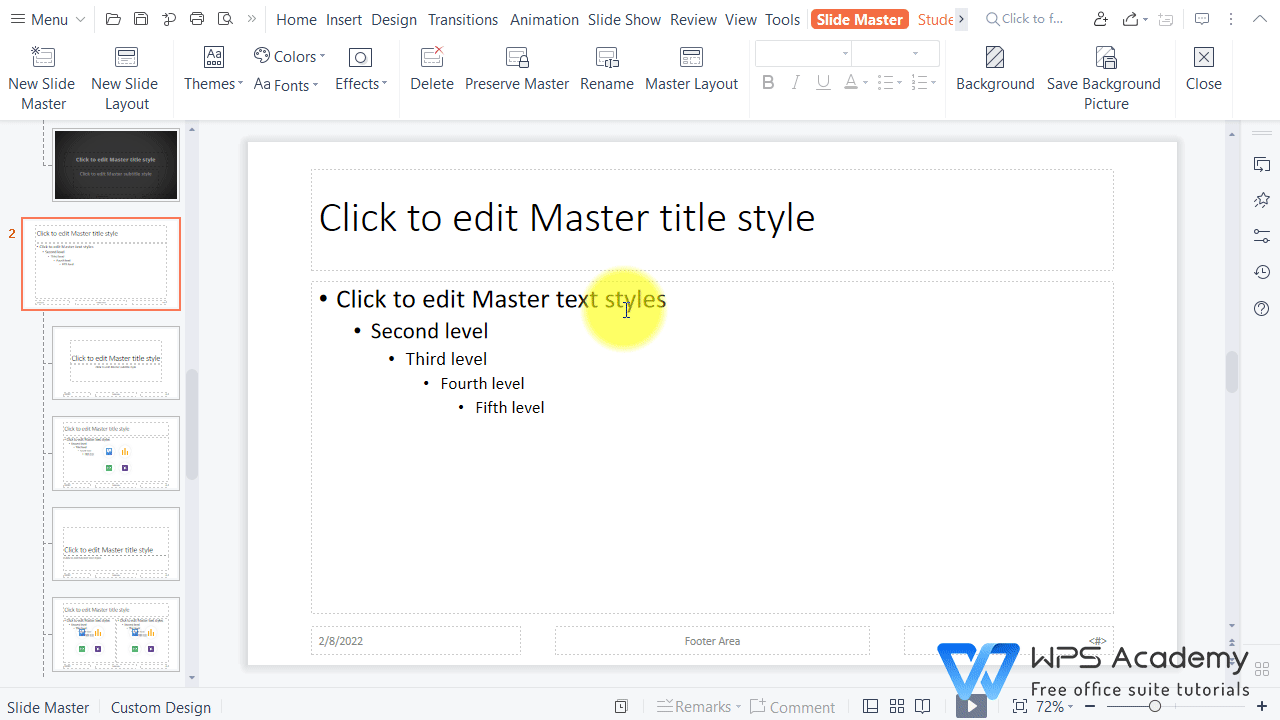Screen dimensions: 1280x720
Task: Open the History panel in the right sidebar
Action: click(x=1261, y=272)
